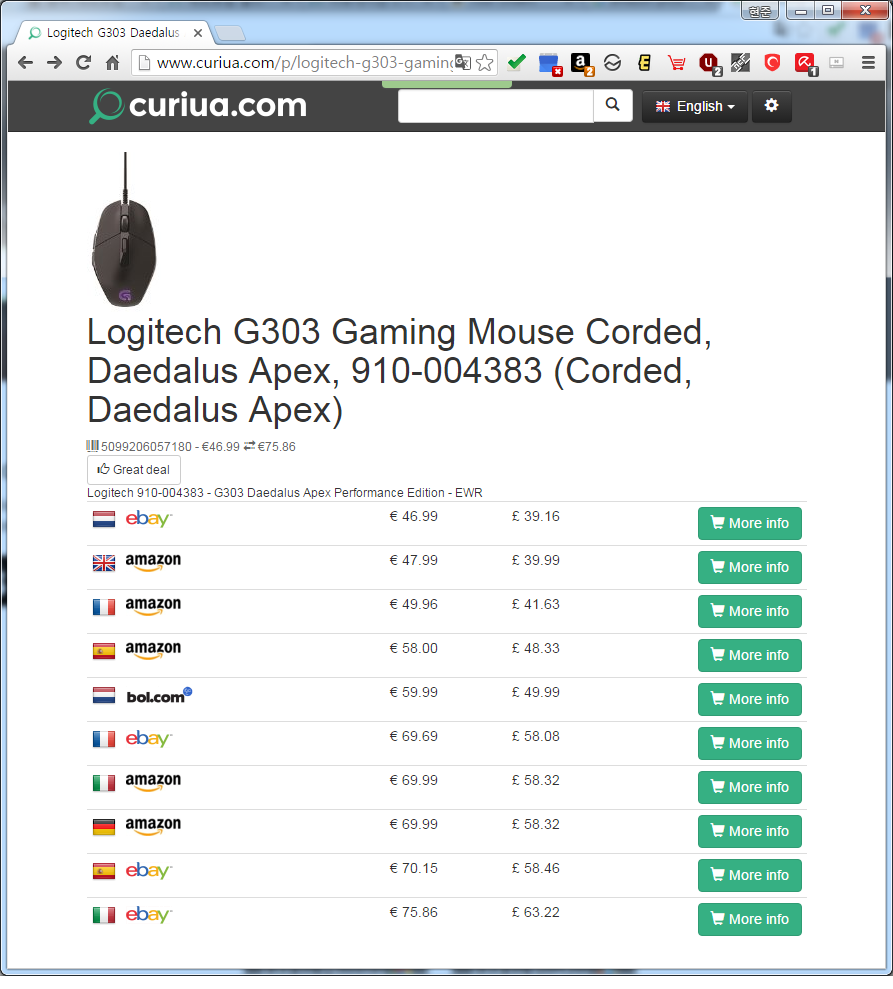
Task: Reload the page
Action: click(x=84, y=63)
